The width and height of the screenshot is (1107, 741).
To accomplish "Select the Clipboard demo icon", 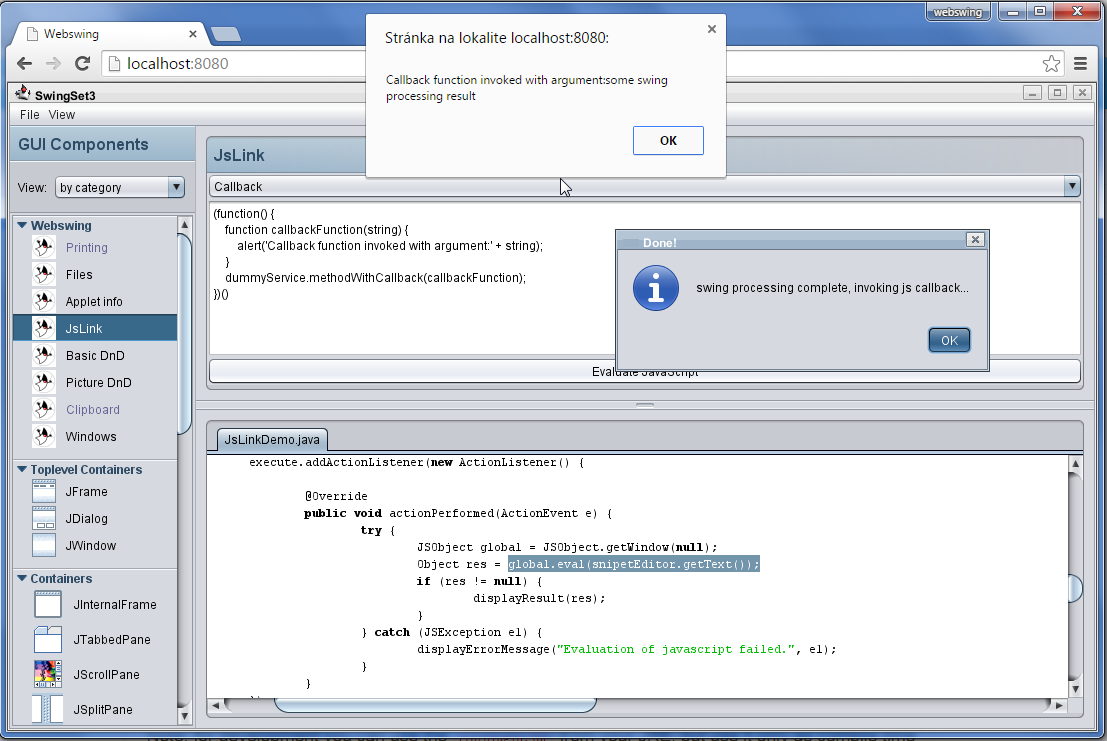I will tap(44, 409).
